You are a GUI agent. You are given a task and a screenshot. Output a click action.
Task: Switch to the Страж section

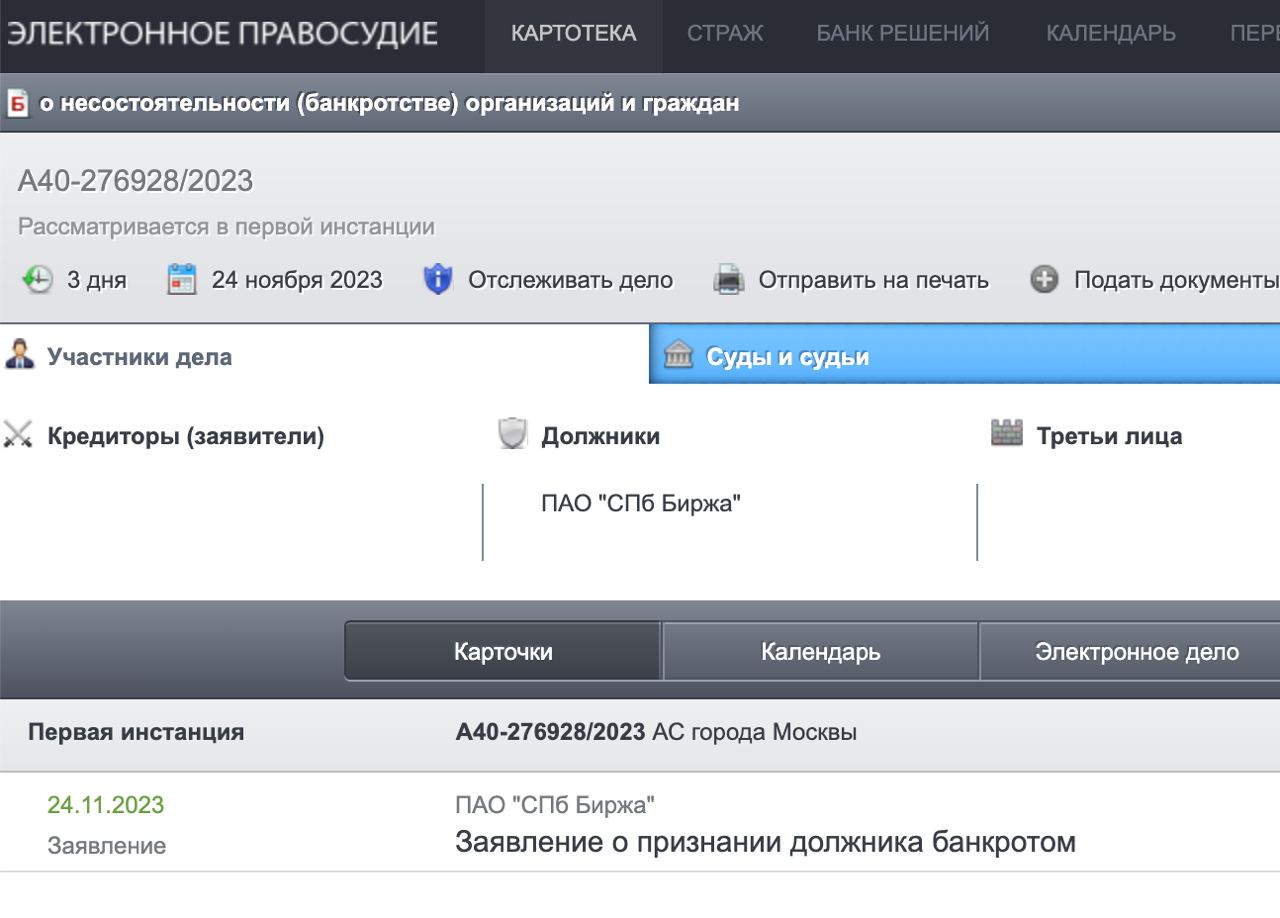tap(725, 34)
